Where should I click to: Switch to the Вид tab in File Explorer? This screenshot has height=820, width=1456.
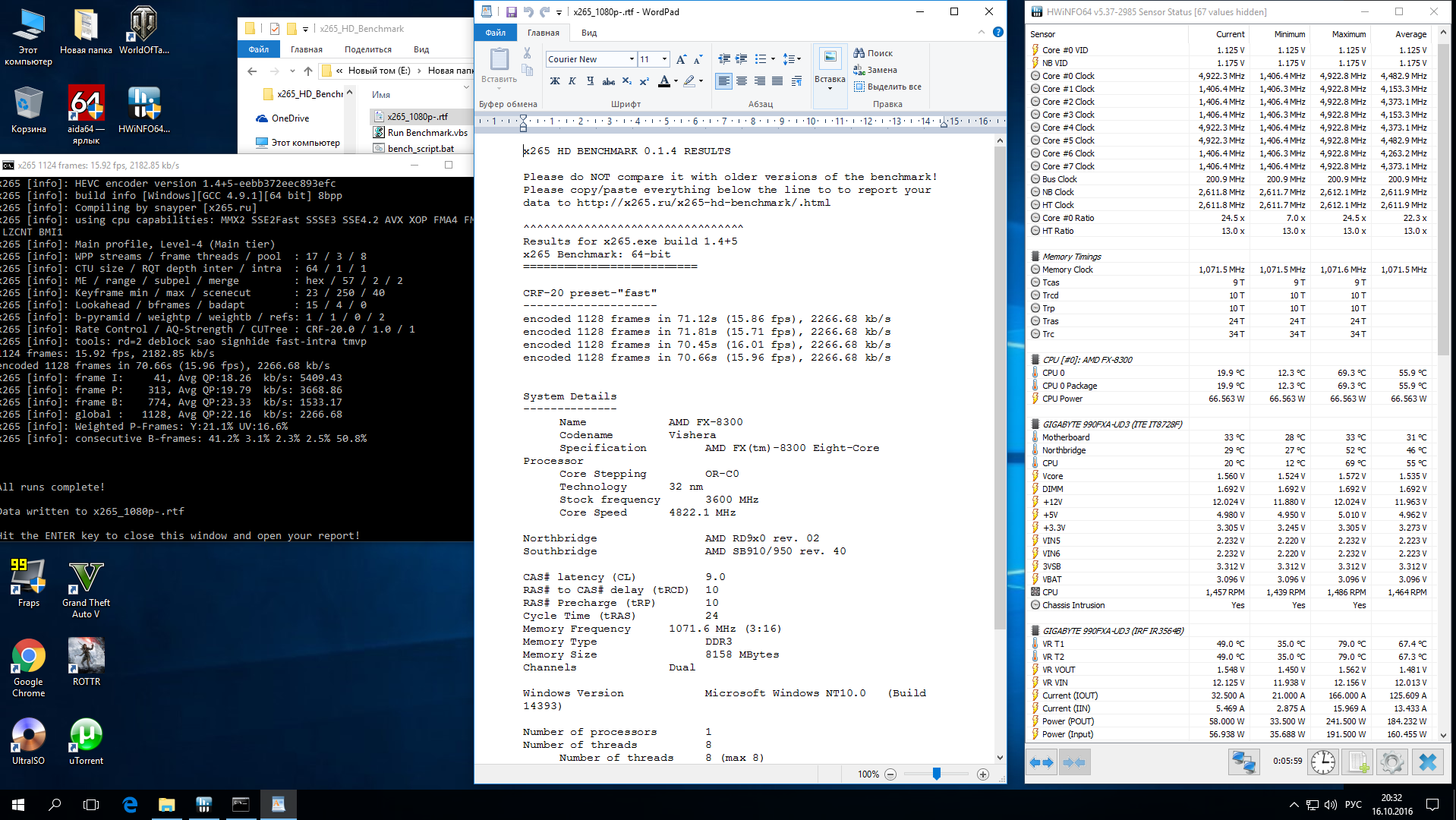[x=421, y=49]
